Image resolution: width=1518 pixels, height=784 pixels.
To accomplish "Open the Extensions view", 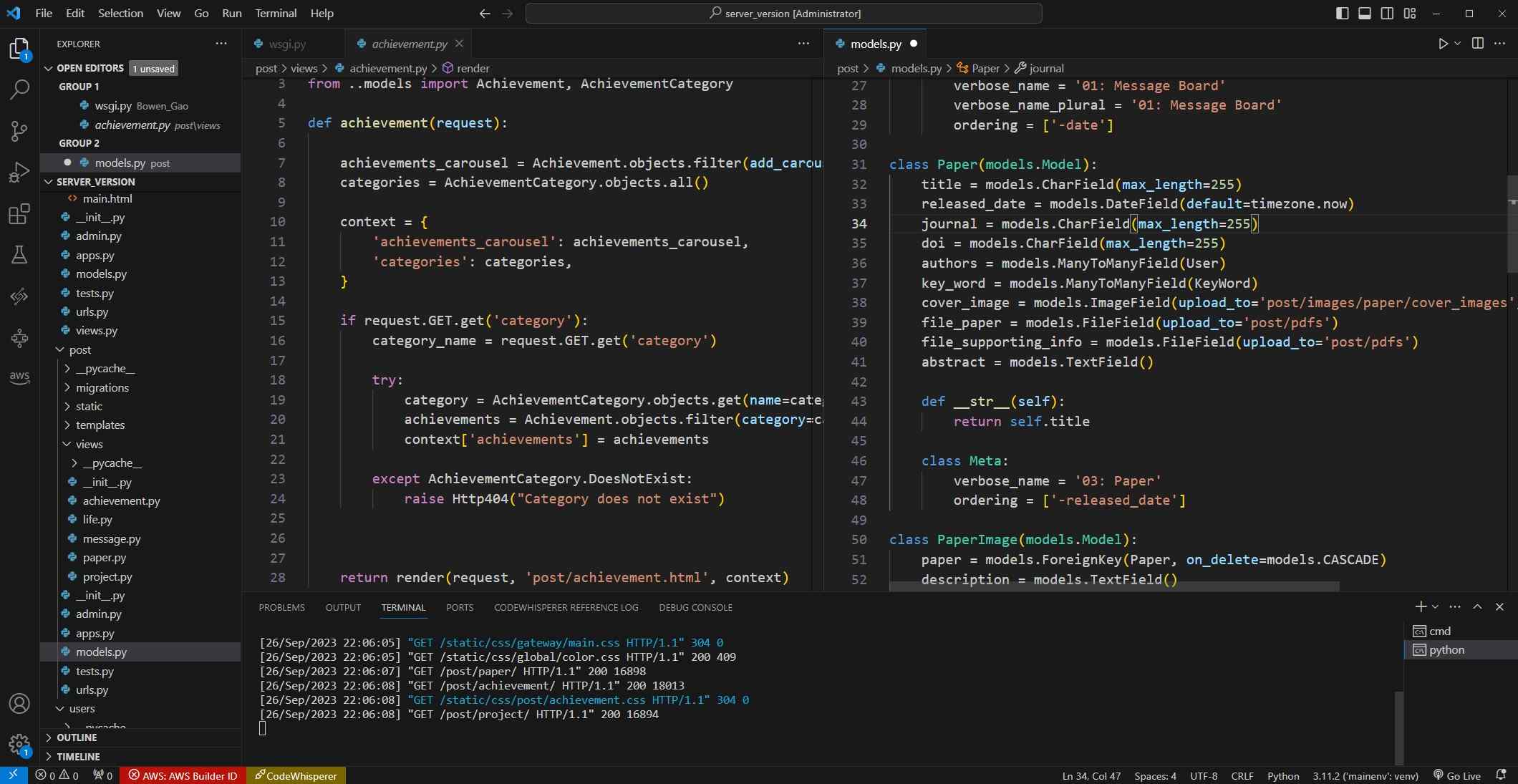I will 19,214.
